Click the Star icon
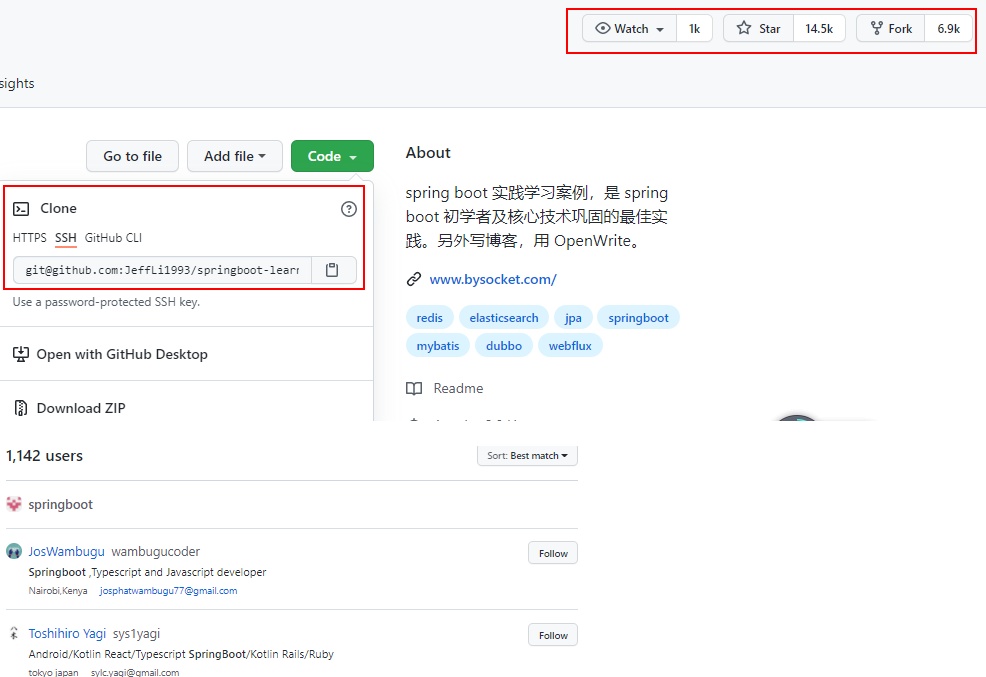The height and width of the screenshot is (677, 986). tap(744, 28)
